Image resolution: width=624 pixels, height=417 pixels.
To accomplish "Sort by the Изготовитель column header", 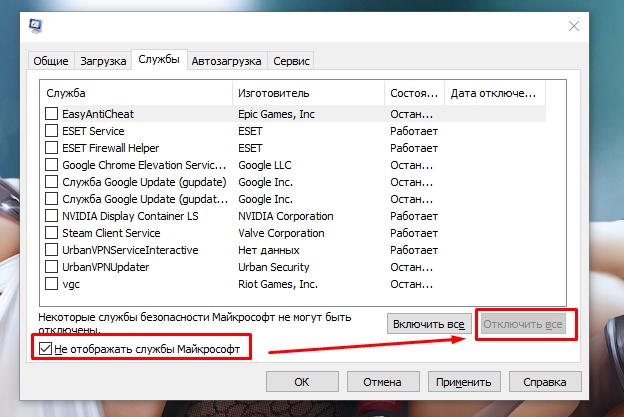I will (x=308, y=93).
